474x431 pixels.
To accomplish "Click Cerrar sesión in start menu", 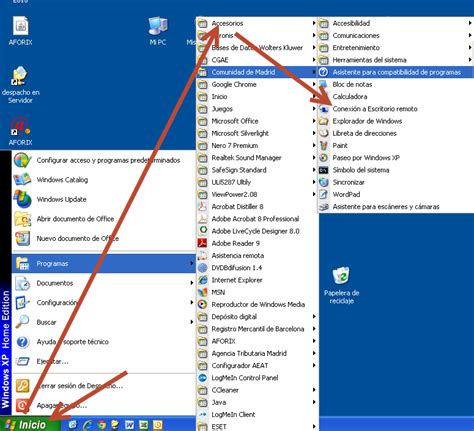I will pyautogui.click(x=104, y=386).
